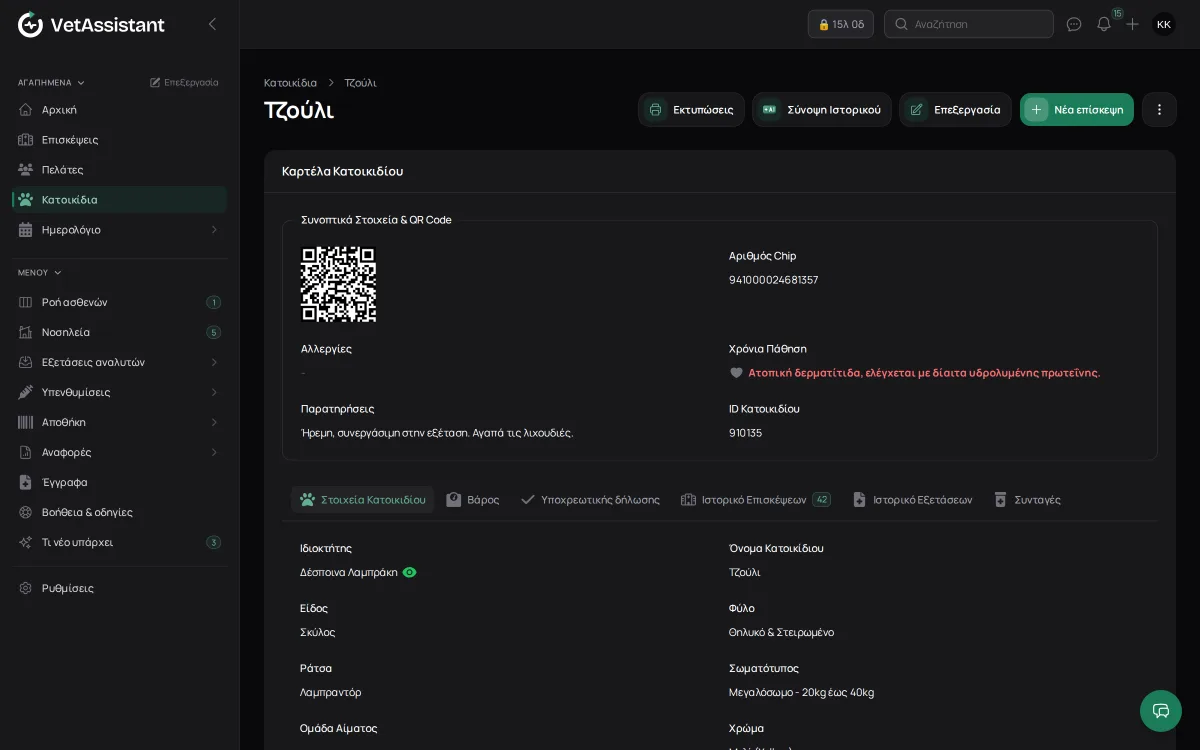
Task: Click the chip number 941000024681357
Action: click(773, 280)
